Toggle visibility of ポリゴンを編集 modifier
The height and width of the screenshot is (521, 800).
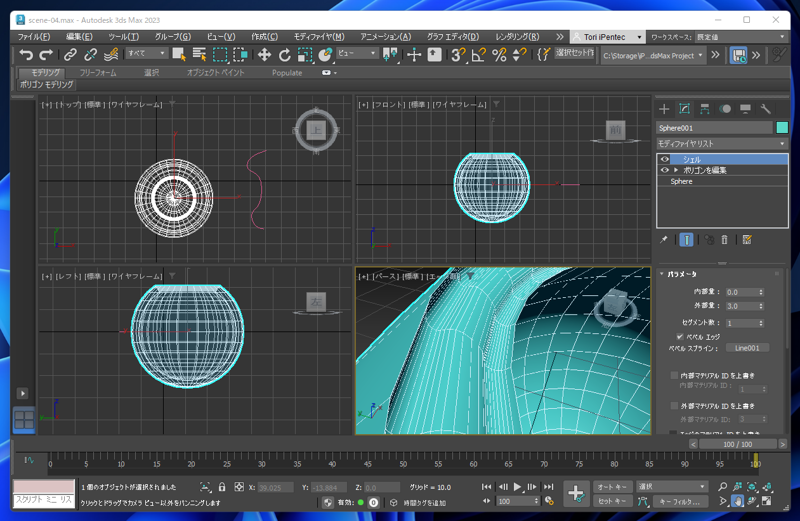coord(664,170)
